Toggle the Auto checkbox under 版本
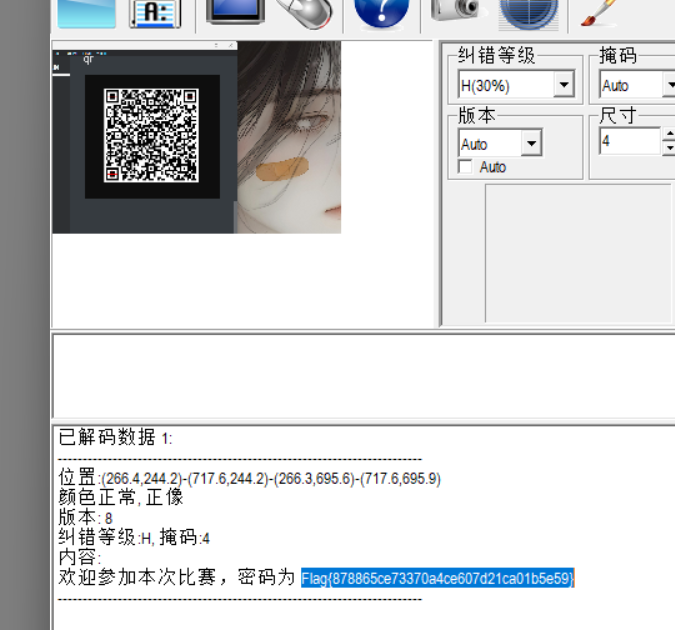Image resolution: width=675 pixels, height=630 pixels. pos(465,167)
